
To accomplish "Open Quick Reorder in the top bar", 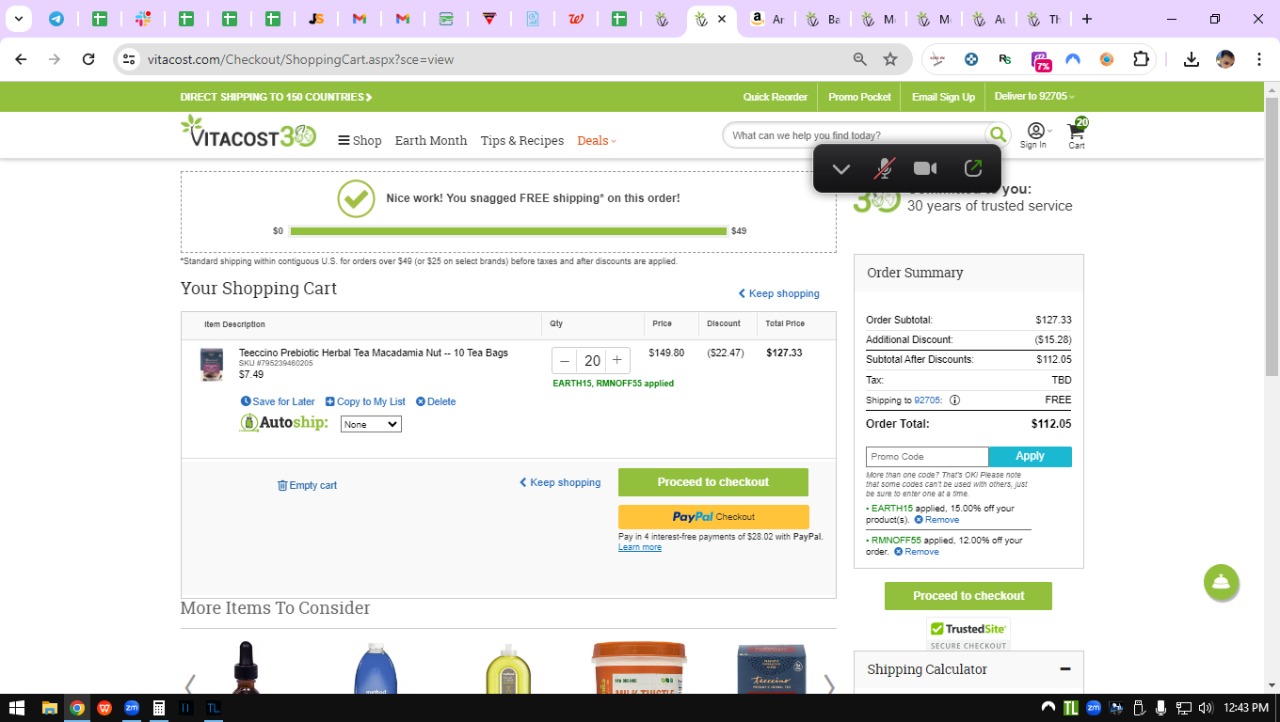I will [x=775, y=97].
